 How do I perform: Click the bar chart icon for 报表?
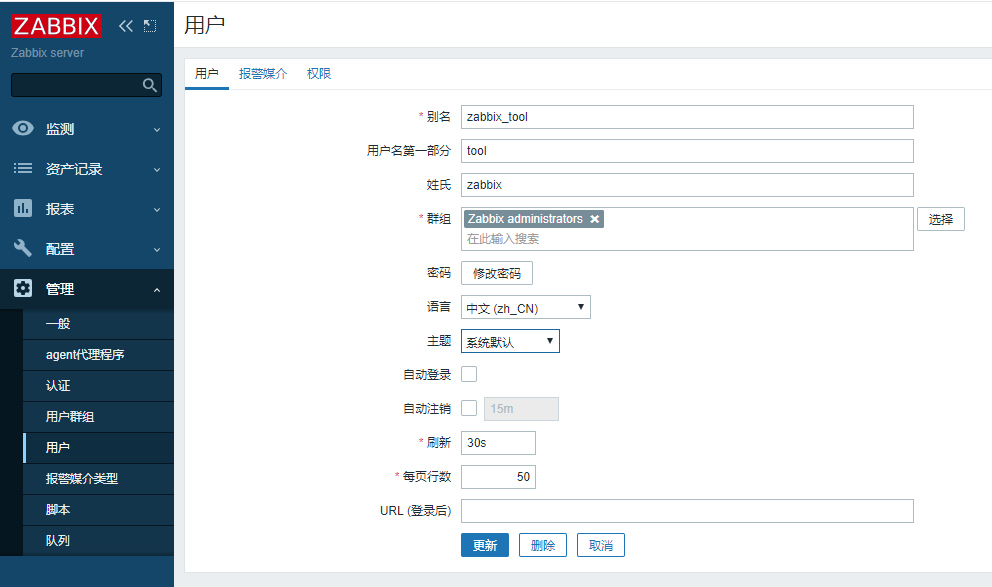[x=23, y=208]
